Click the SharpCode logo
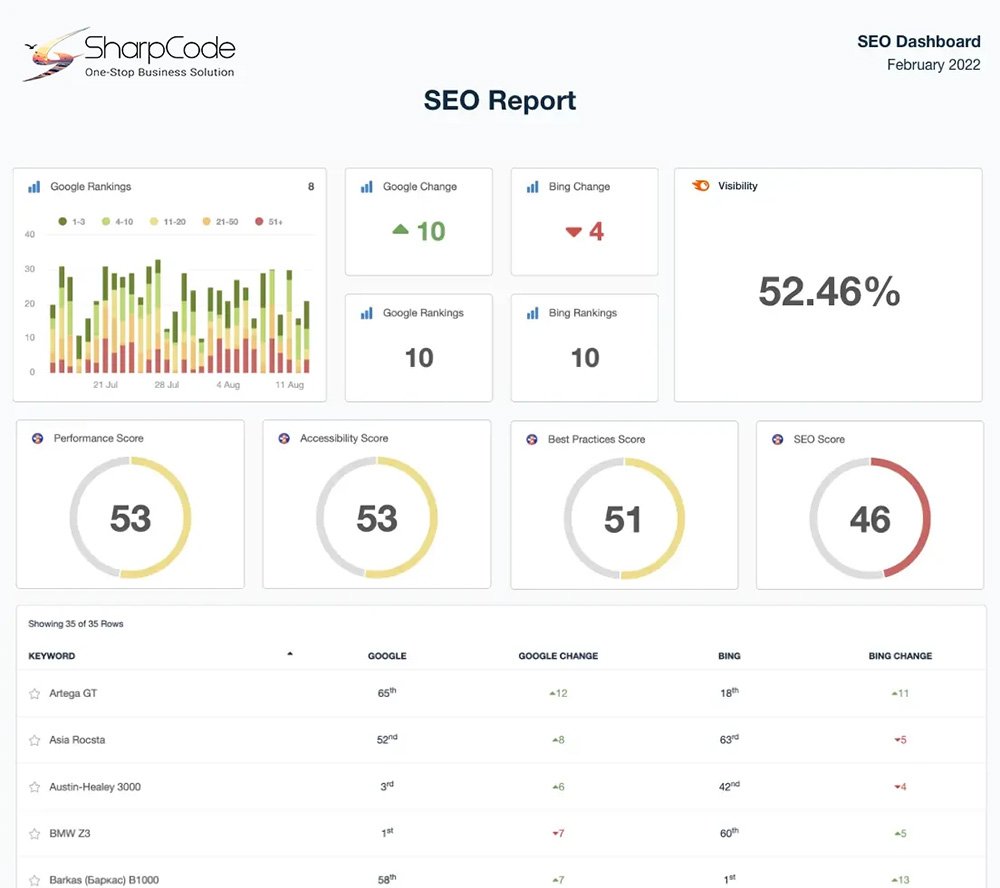The image size is (1000, 888). (129, 54)
